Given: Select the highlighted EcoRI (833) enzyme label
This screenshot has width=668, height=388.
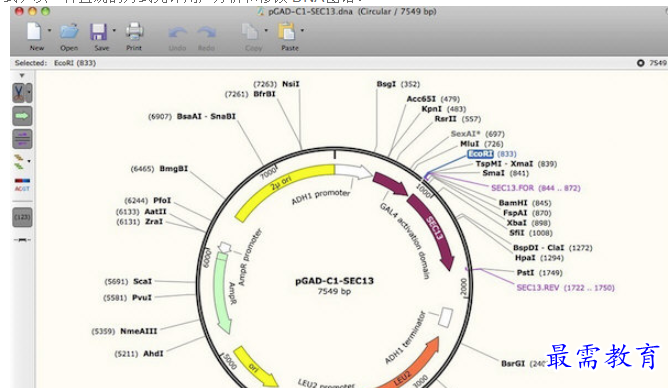Looking at the screenshot, I should 492,154.
